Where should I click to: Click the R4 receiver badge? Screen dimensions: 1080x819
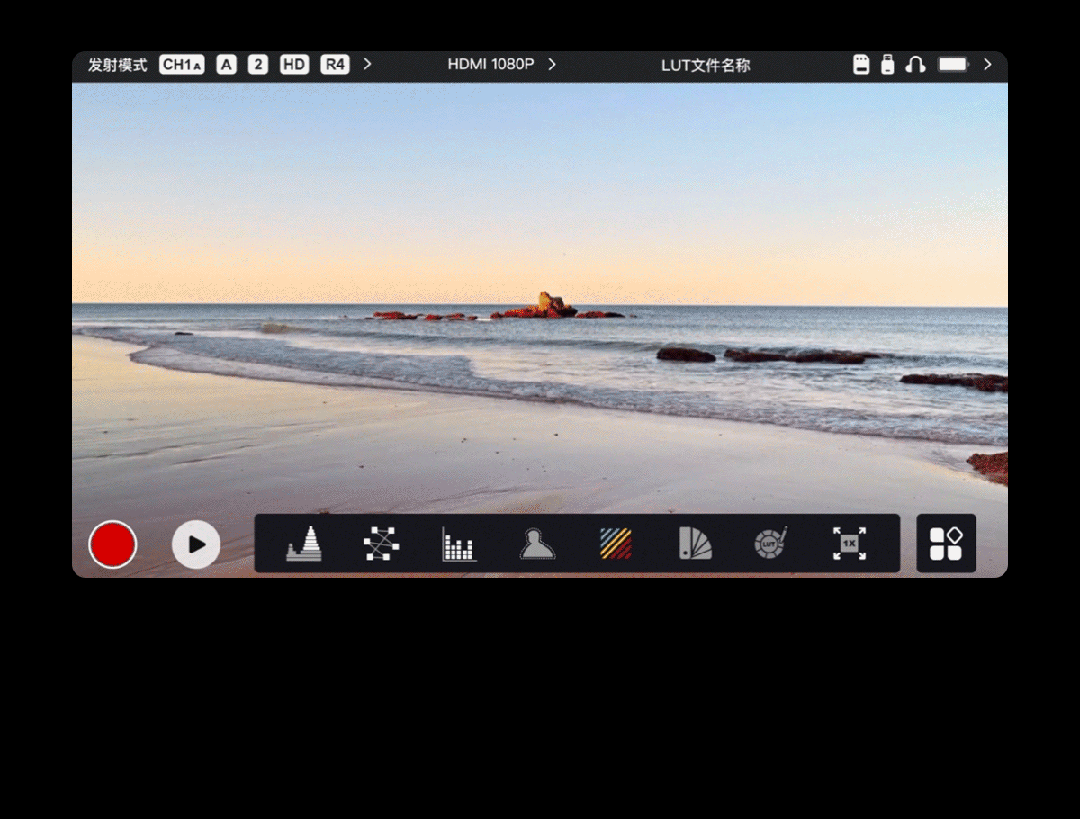coord(335,65)
